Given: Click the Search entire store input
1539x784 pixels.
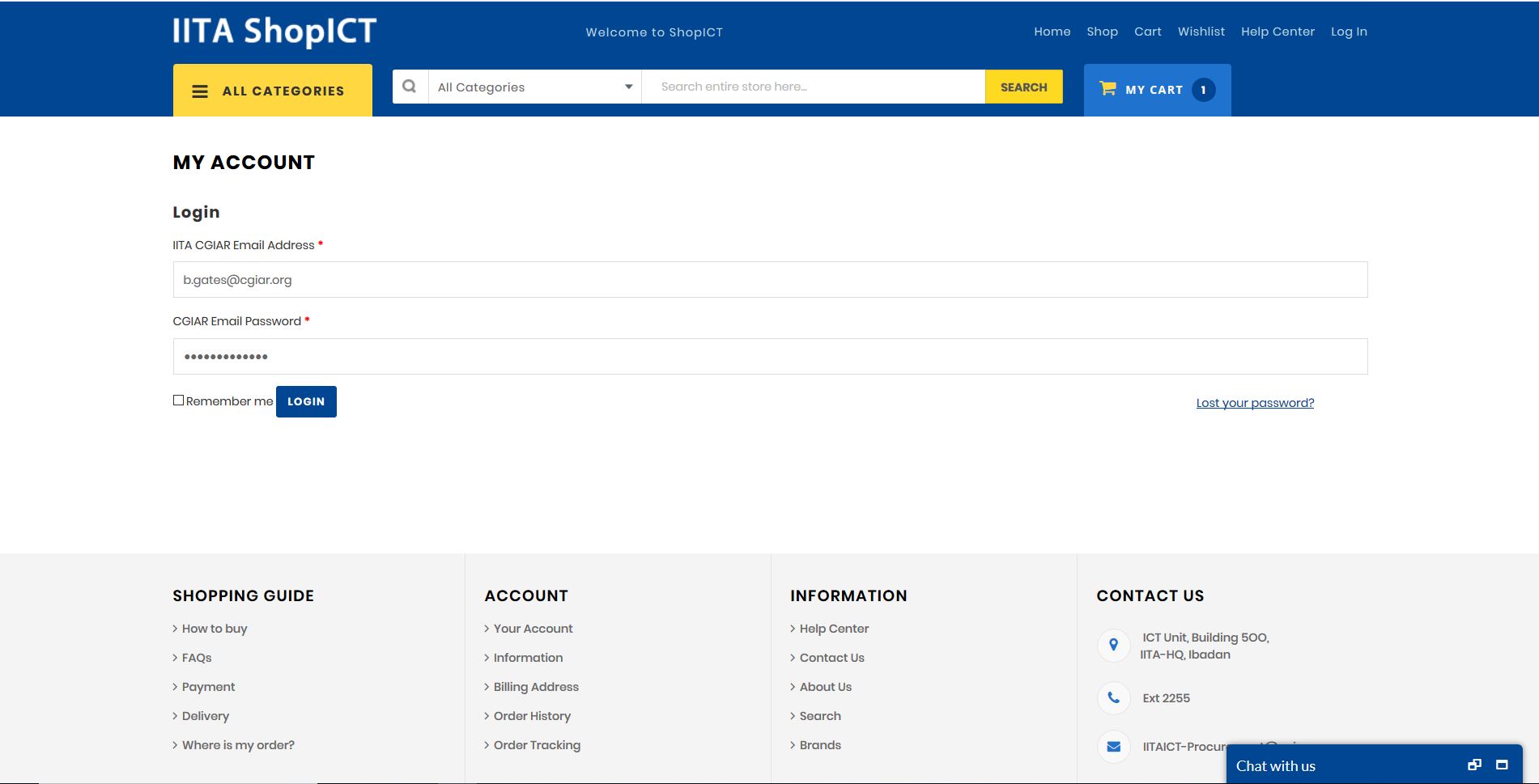Looking at the screenshot, I should [813, 87].
